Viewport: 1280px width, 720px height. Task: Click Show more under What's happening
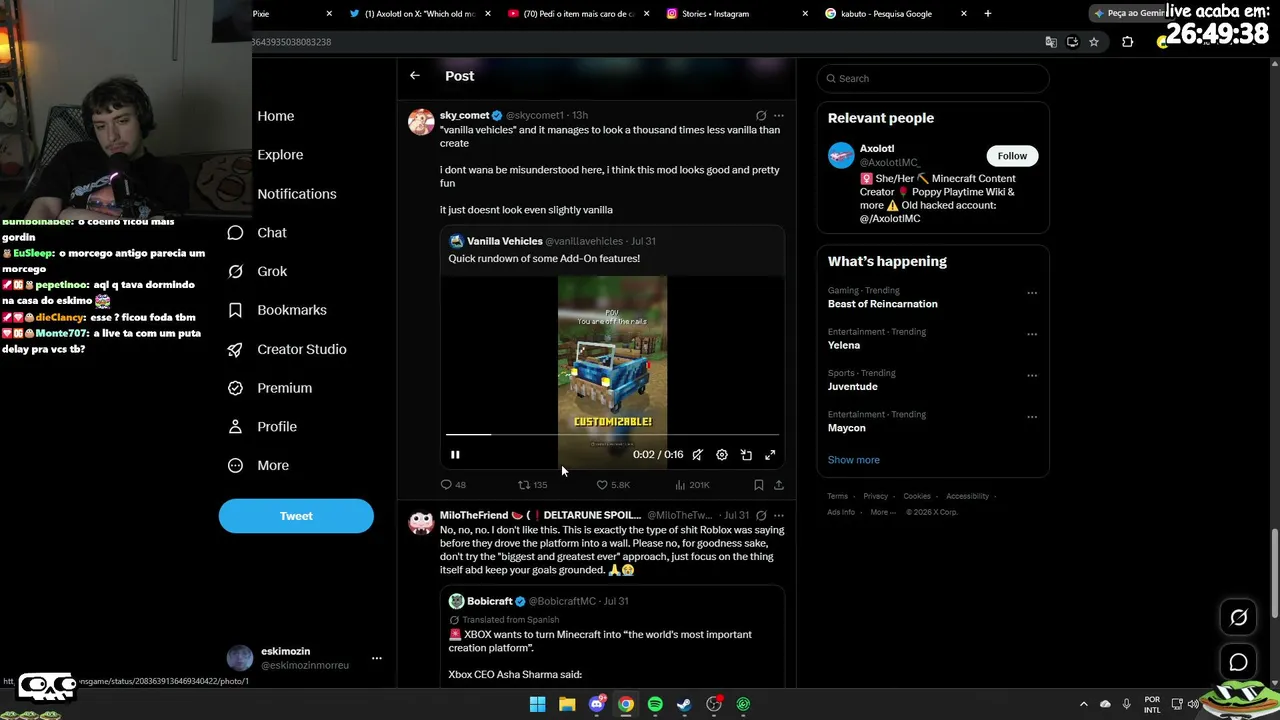(854, 460)
